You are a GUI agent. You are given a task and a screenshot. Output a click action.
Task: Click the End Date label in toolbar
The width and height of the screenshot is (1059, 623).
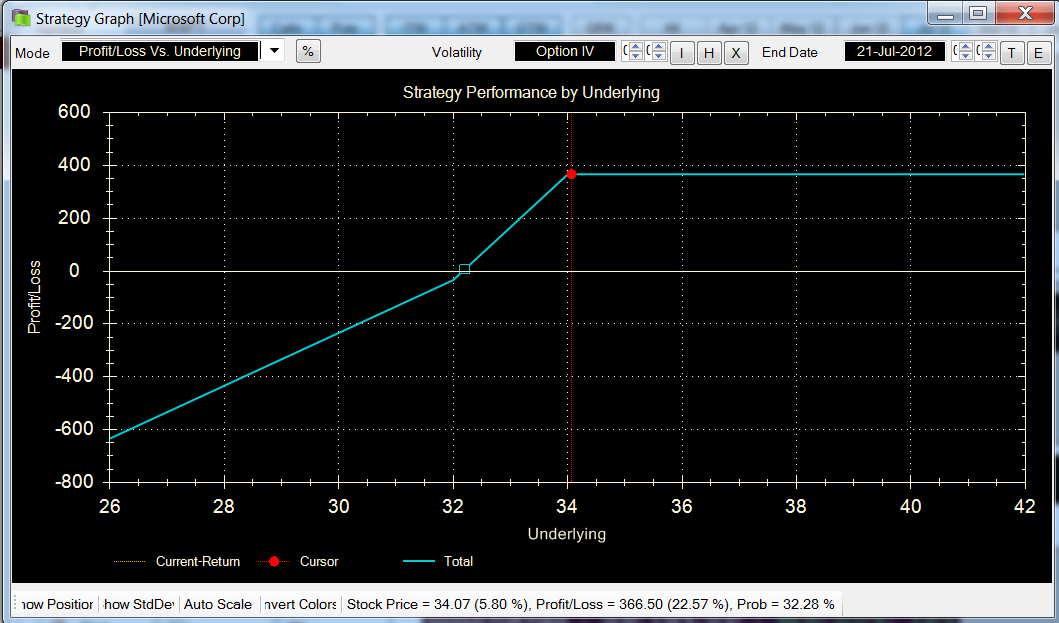click(x=790, y=52)
